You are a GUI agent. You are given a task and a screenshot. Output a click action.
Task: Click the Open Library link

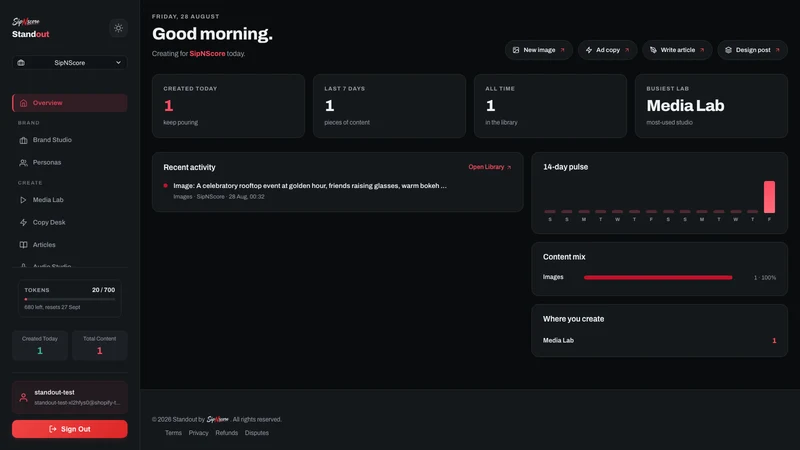[x=490, y=167]
